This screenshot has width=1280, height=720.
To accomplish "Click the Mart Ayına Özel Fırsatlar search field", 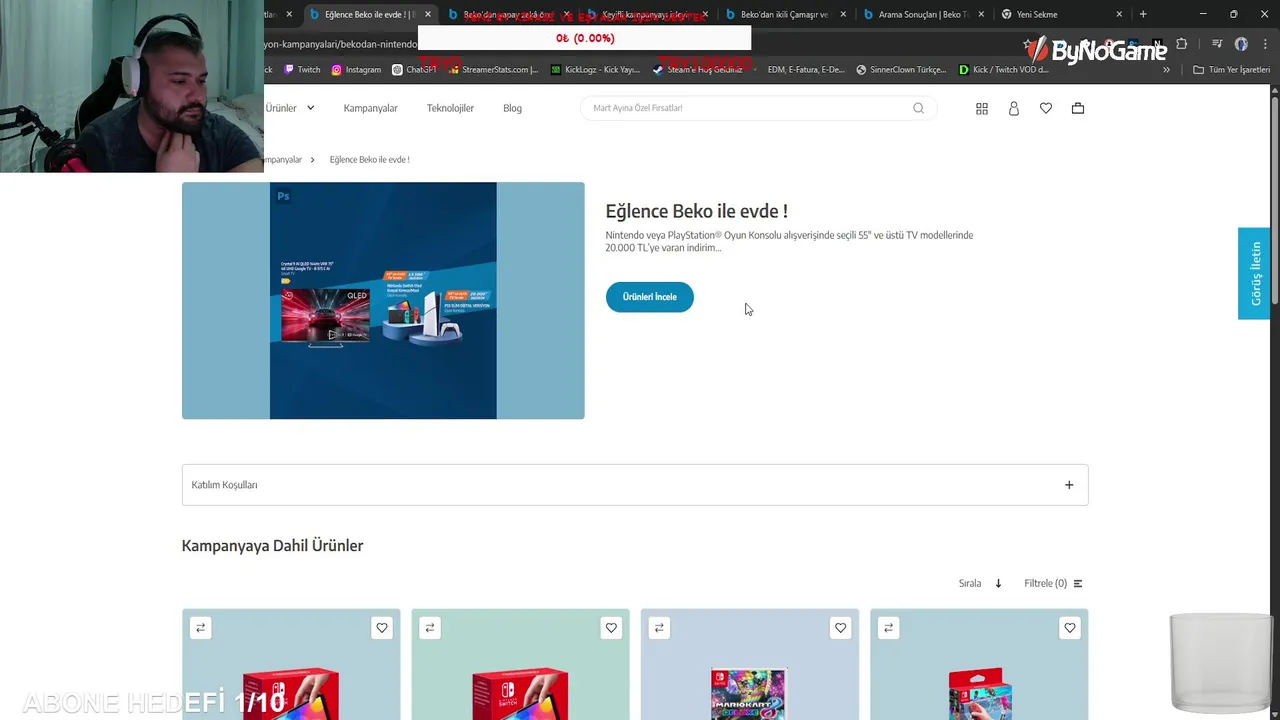I will (758, 108).
